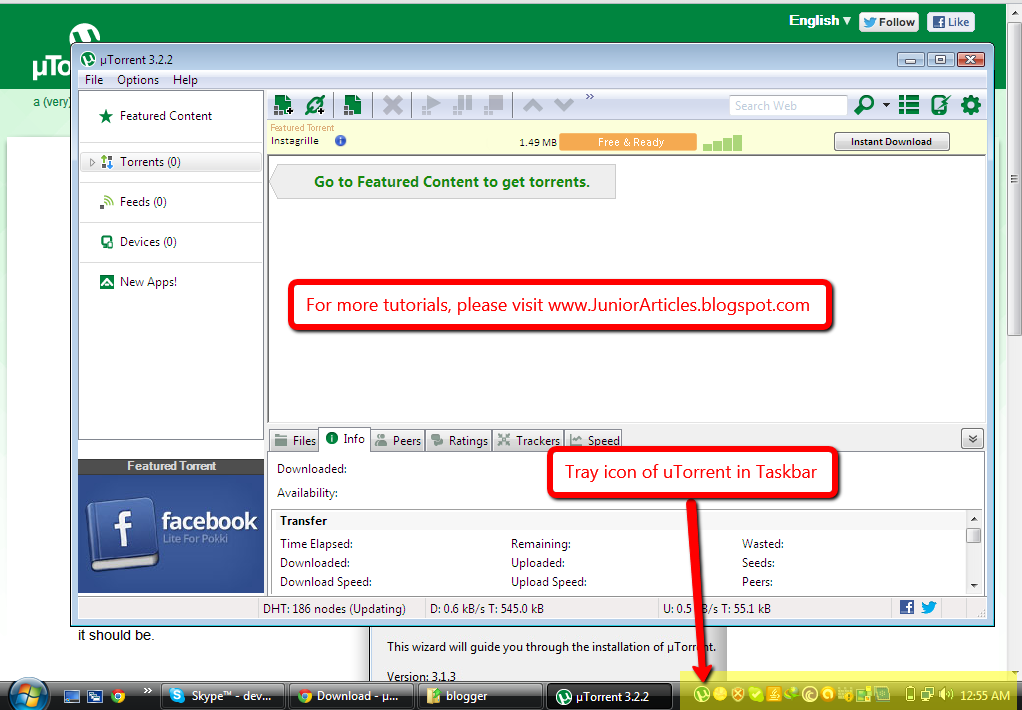Click the download speed status entry
The image size is (1022, 710).
pyautogui.click(x=487, y=609)
